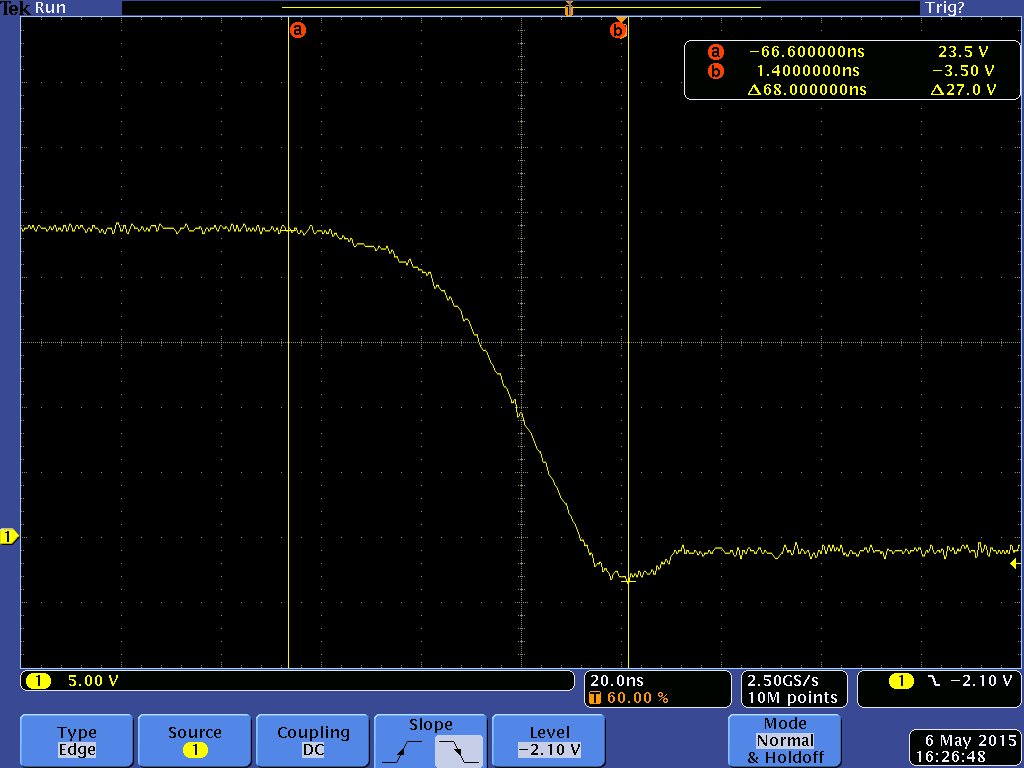
Task: Adjust the trigger Level -2.10 V button
Action: click(x=549, y=741)
